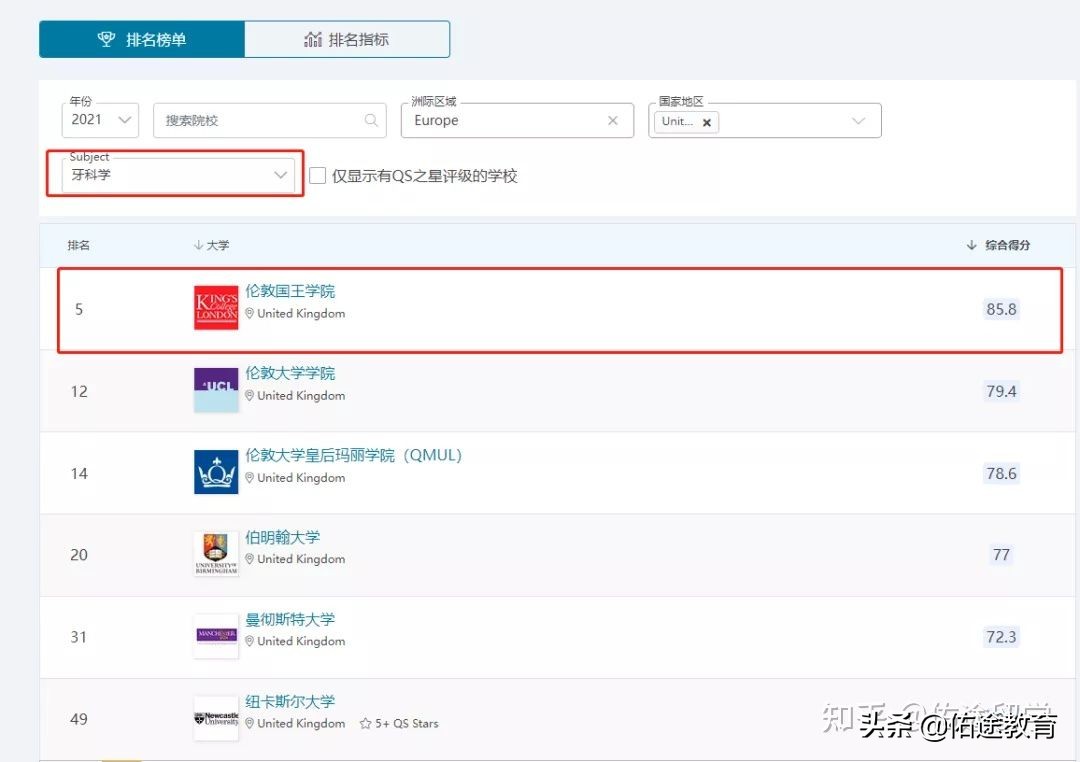Viewport: 1080px width, 762px height.
Task: Select the 排名榜单 tab
Action: tap(141, 39)
